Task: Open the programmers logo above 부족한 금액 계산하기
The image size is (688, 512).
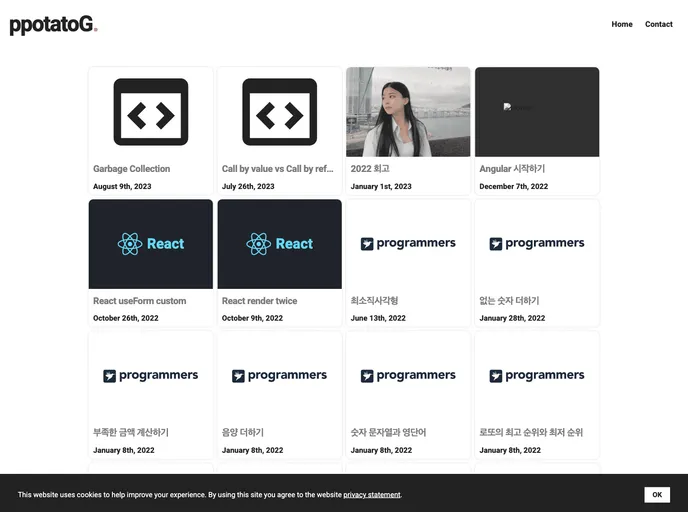Action: [151, 376]
